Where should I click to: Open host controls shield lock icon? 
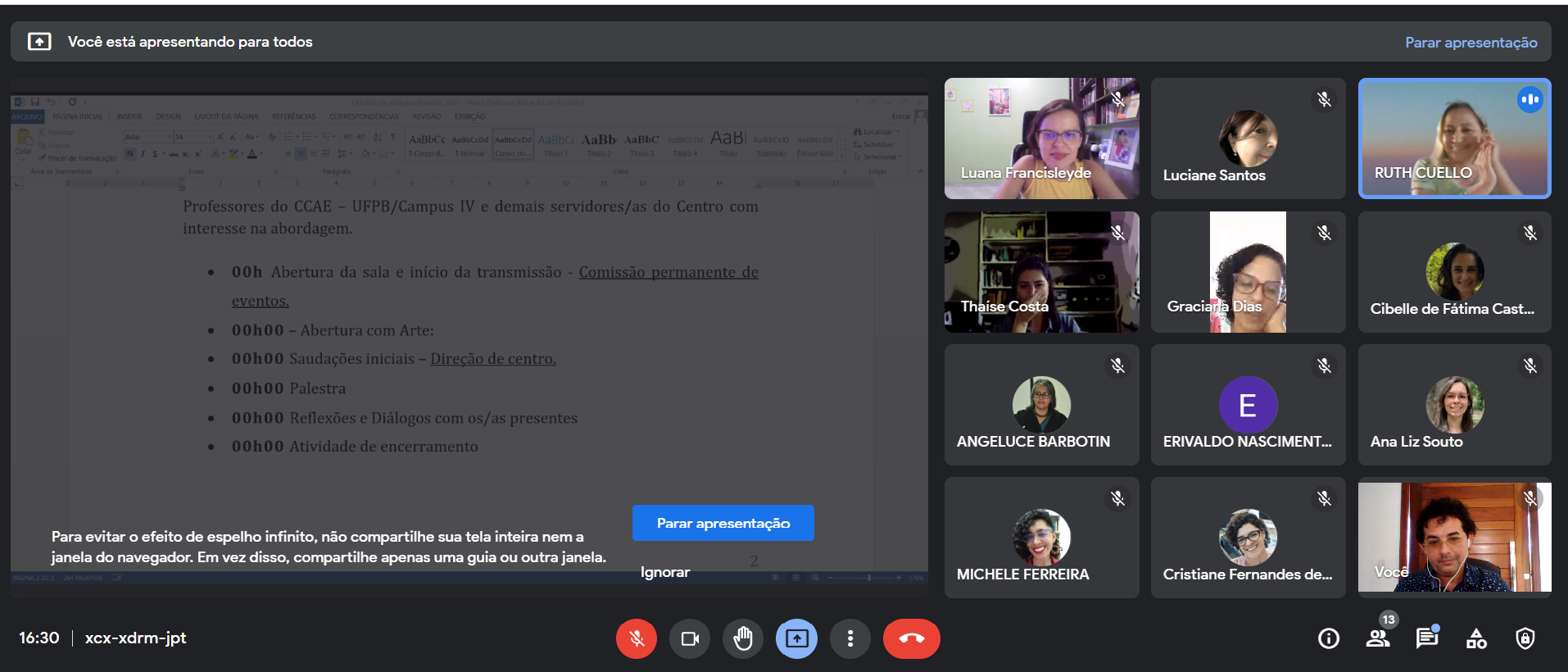1525,638
